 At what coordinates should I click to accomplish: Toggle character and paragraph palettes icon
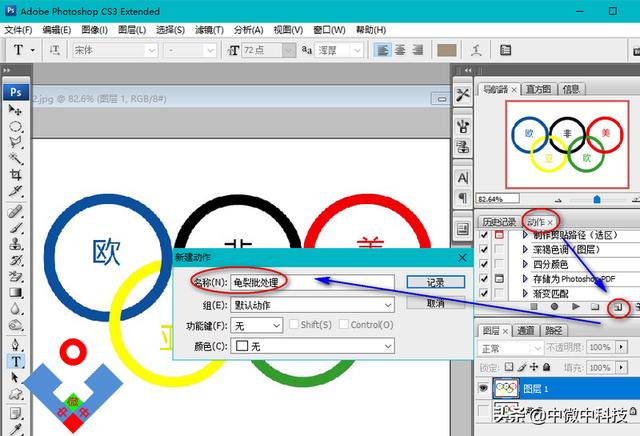(x=505, y=50)
